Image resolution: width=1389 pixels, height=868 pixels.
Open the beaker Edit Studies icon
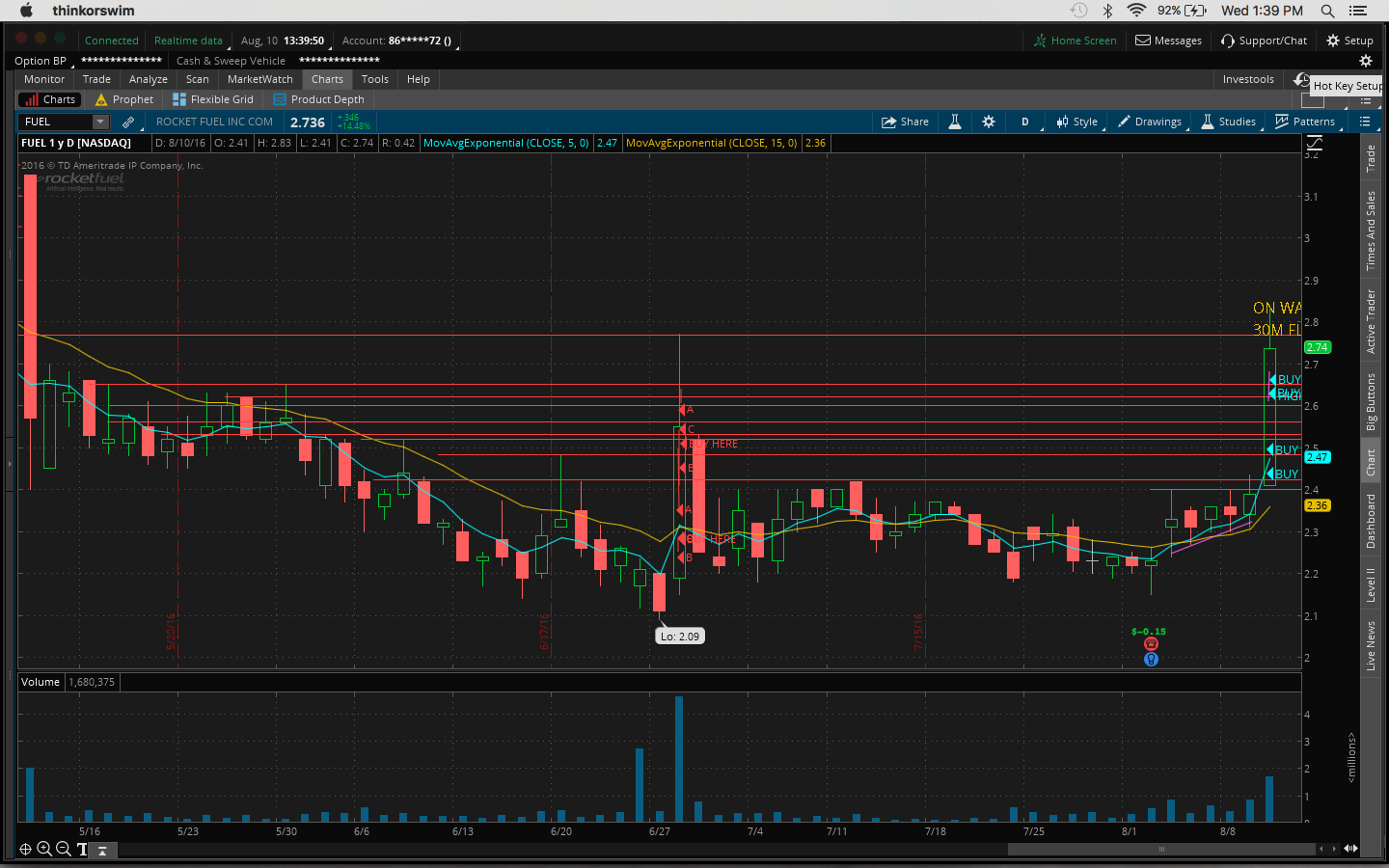955,122
